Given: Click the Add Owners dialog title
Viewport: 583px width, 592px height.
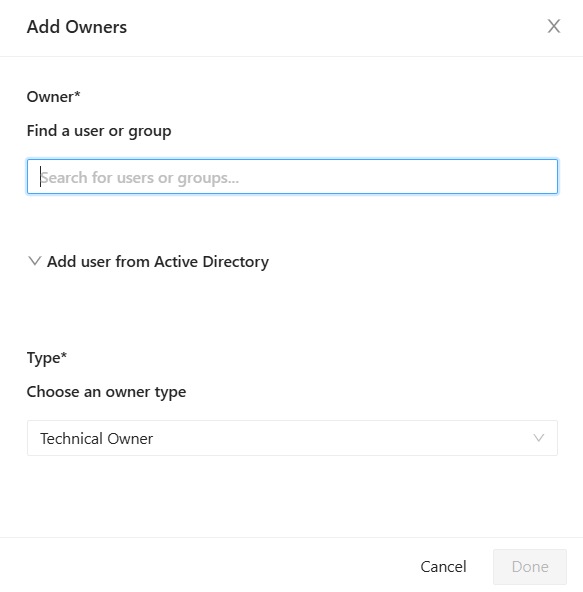Looking at the screenshot, I should (77, 27).
